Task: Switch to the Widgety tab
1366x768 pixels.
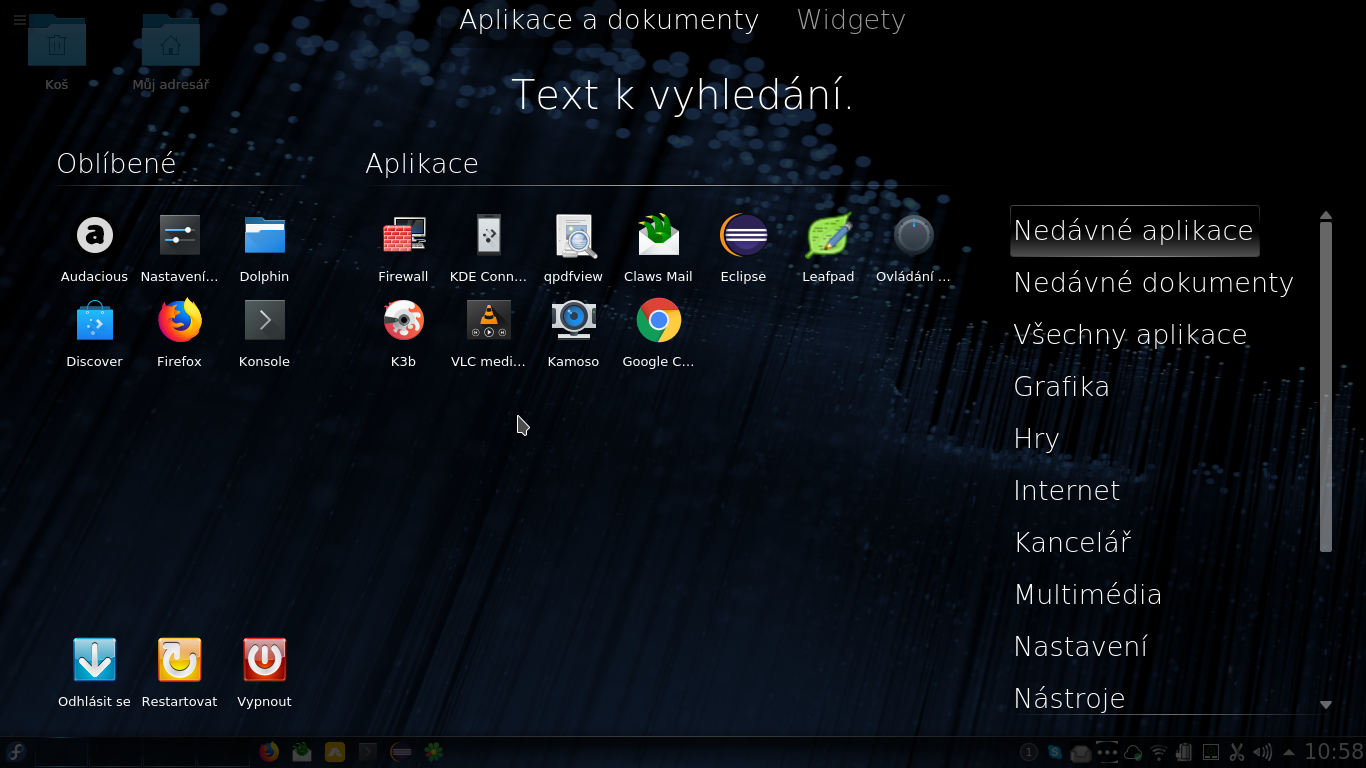Action: coord(850,20)
